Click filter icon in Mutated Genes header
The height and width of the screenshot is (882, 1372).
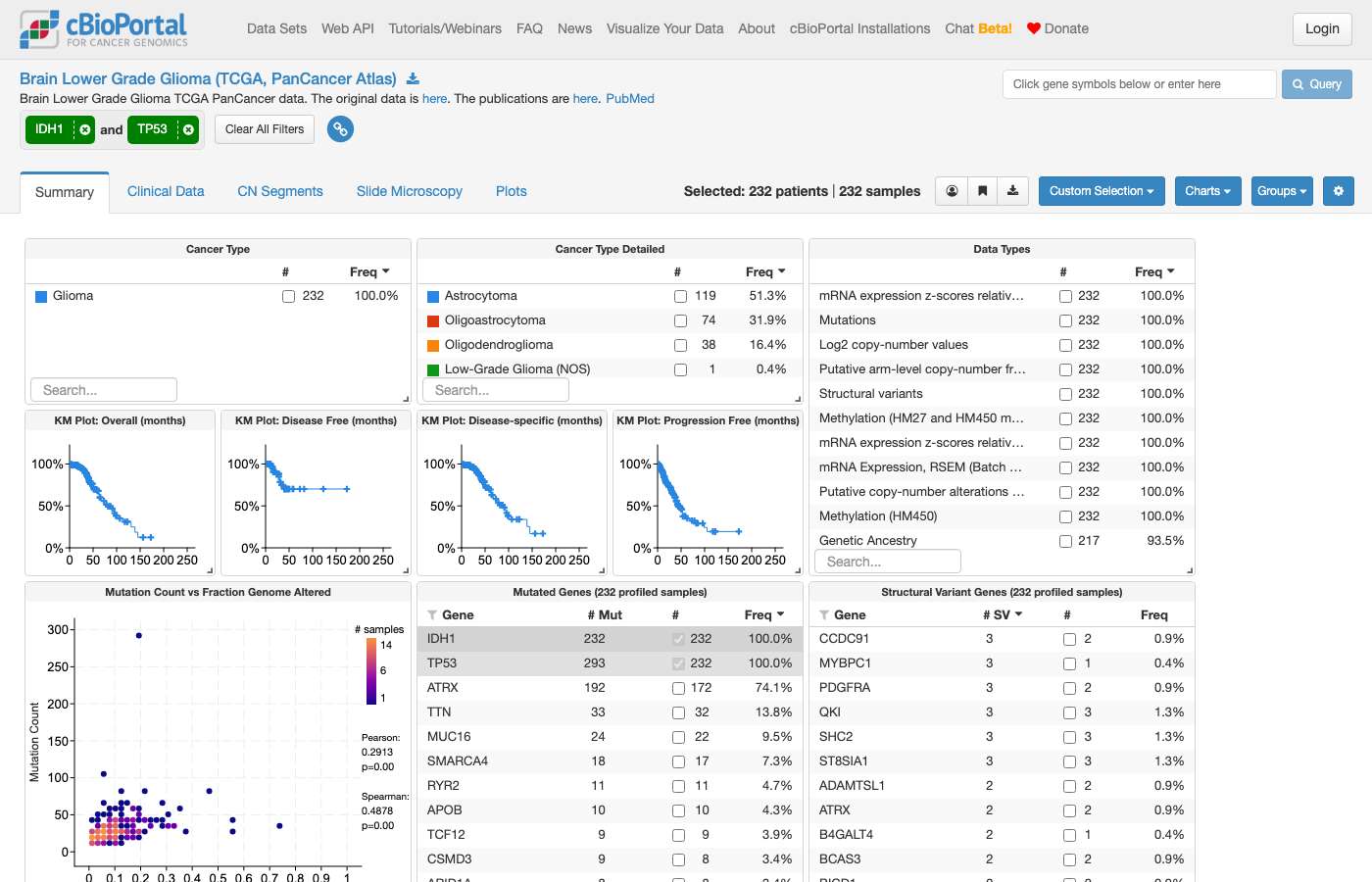432,615
